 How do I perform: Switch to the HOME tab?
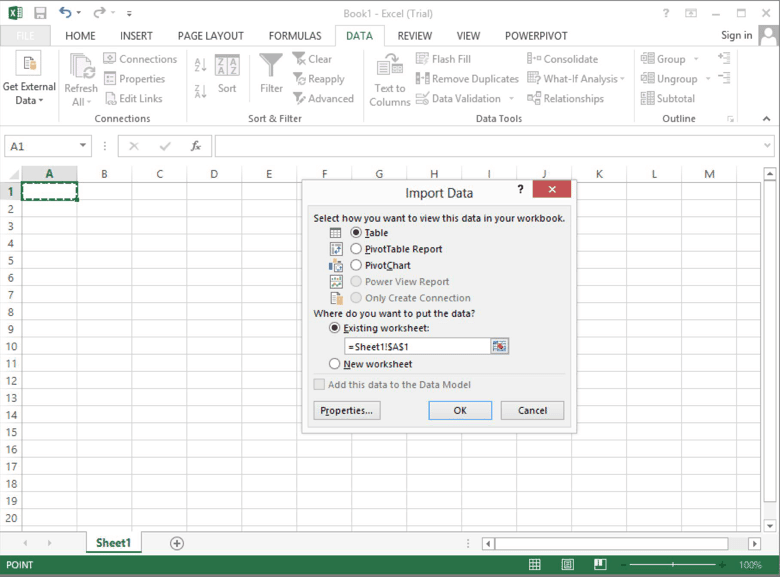pos(80,36)
